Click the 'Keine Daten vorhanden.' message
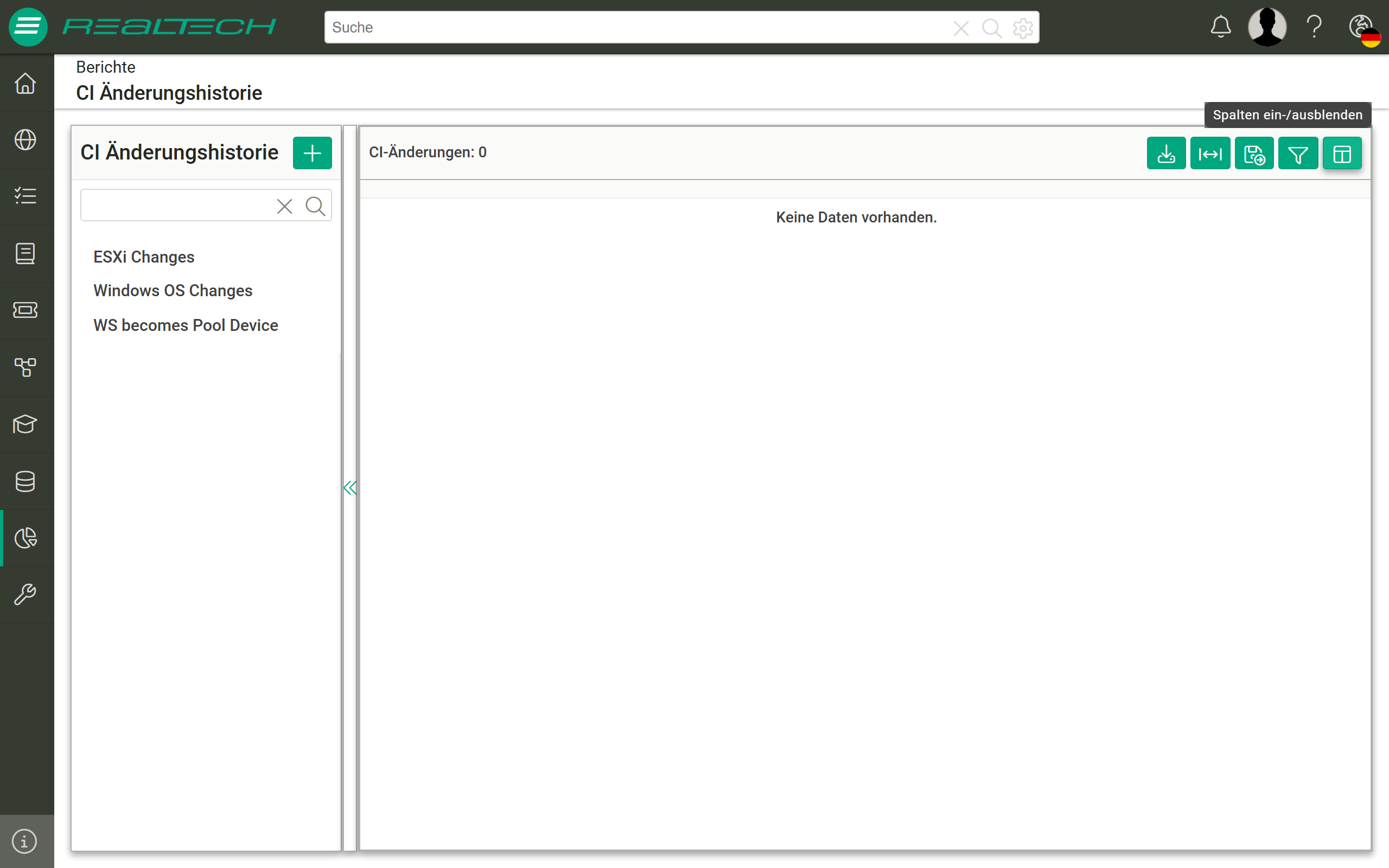Image resolution: width=1389 pixels, height=868 pixels. [x=856, y=217]
